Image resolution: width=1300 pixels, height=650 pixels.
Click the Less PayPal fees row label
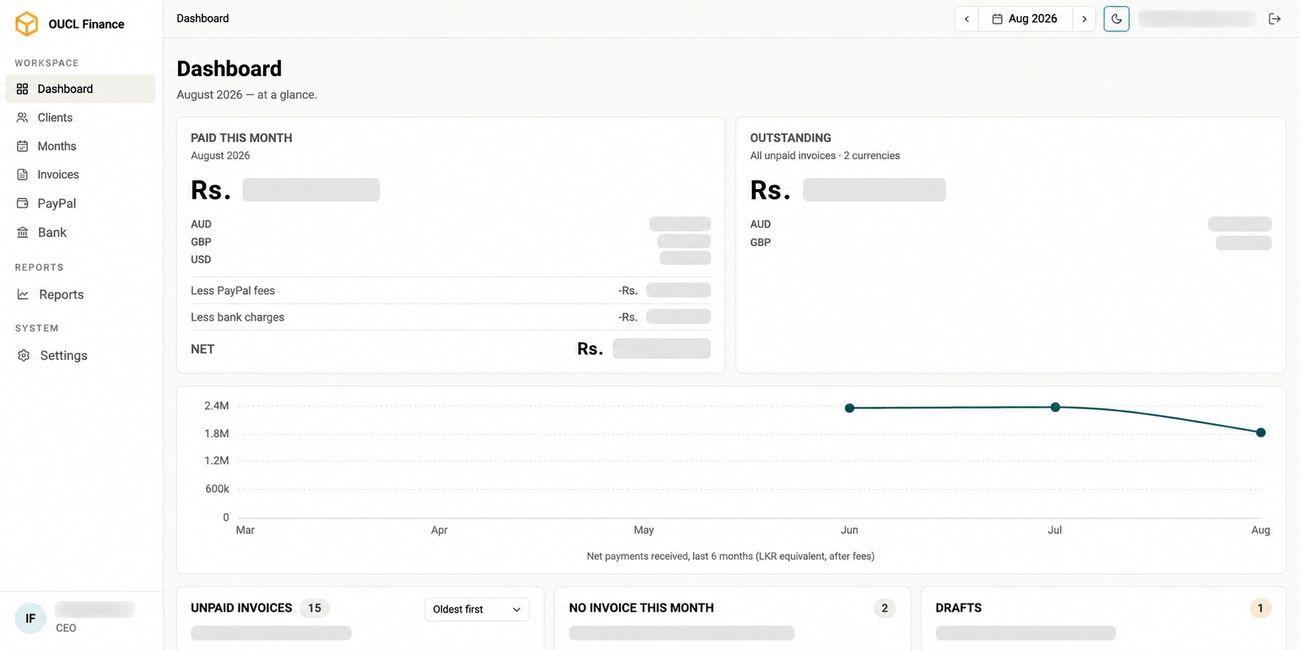(x=233, y=291)
